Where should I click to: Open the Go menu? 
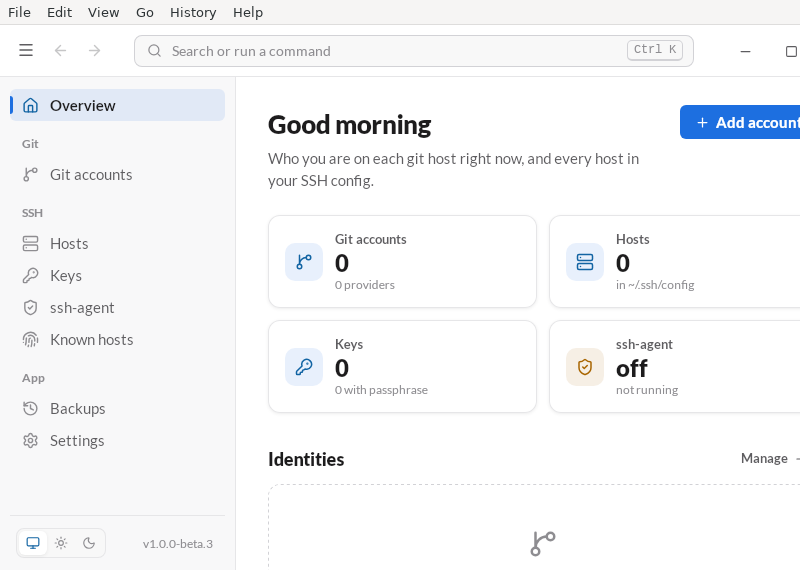pos(145,12)
